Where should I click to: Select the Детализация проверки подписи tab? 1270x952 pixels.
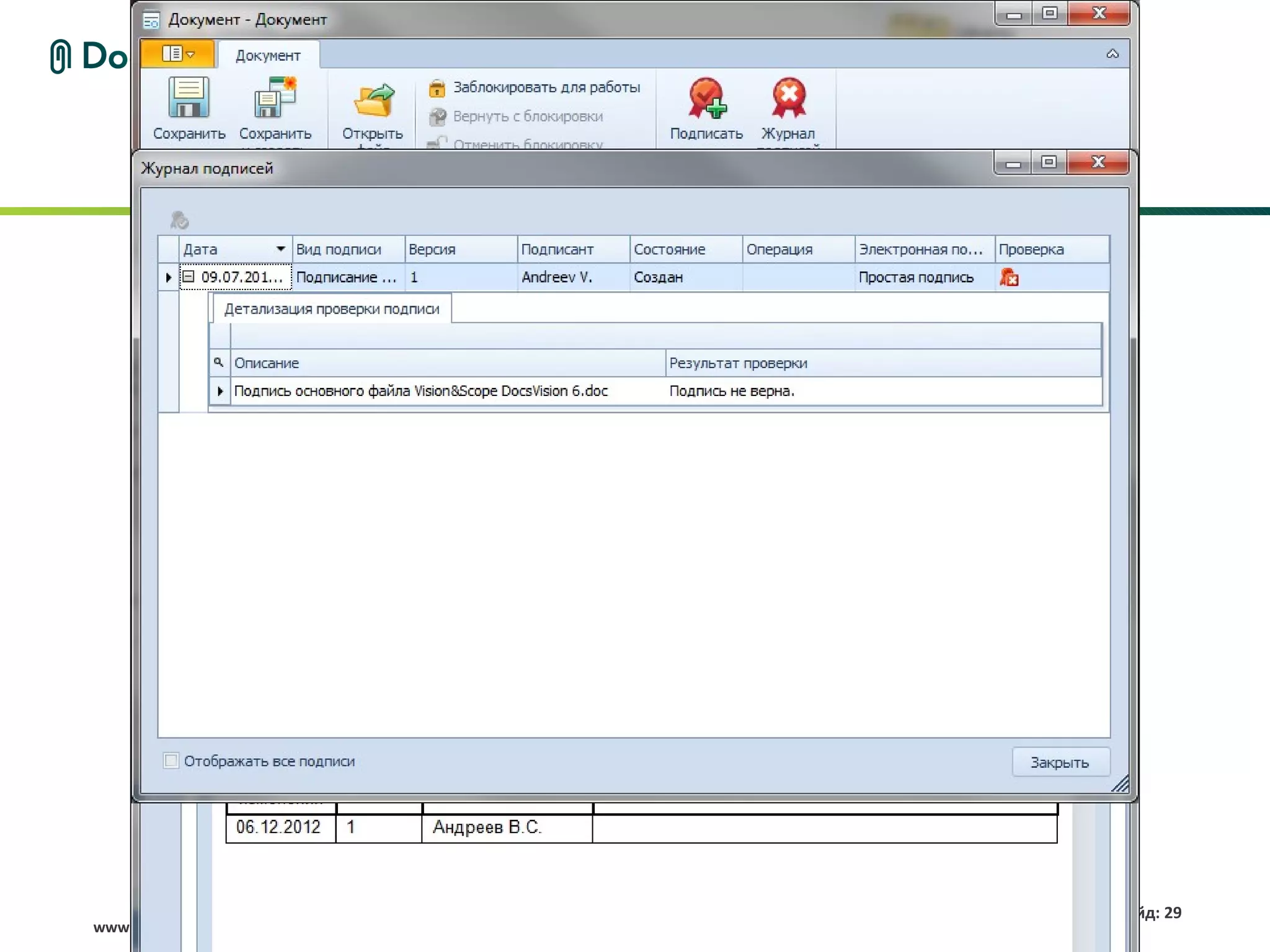pos(332,309)
